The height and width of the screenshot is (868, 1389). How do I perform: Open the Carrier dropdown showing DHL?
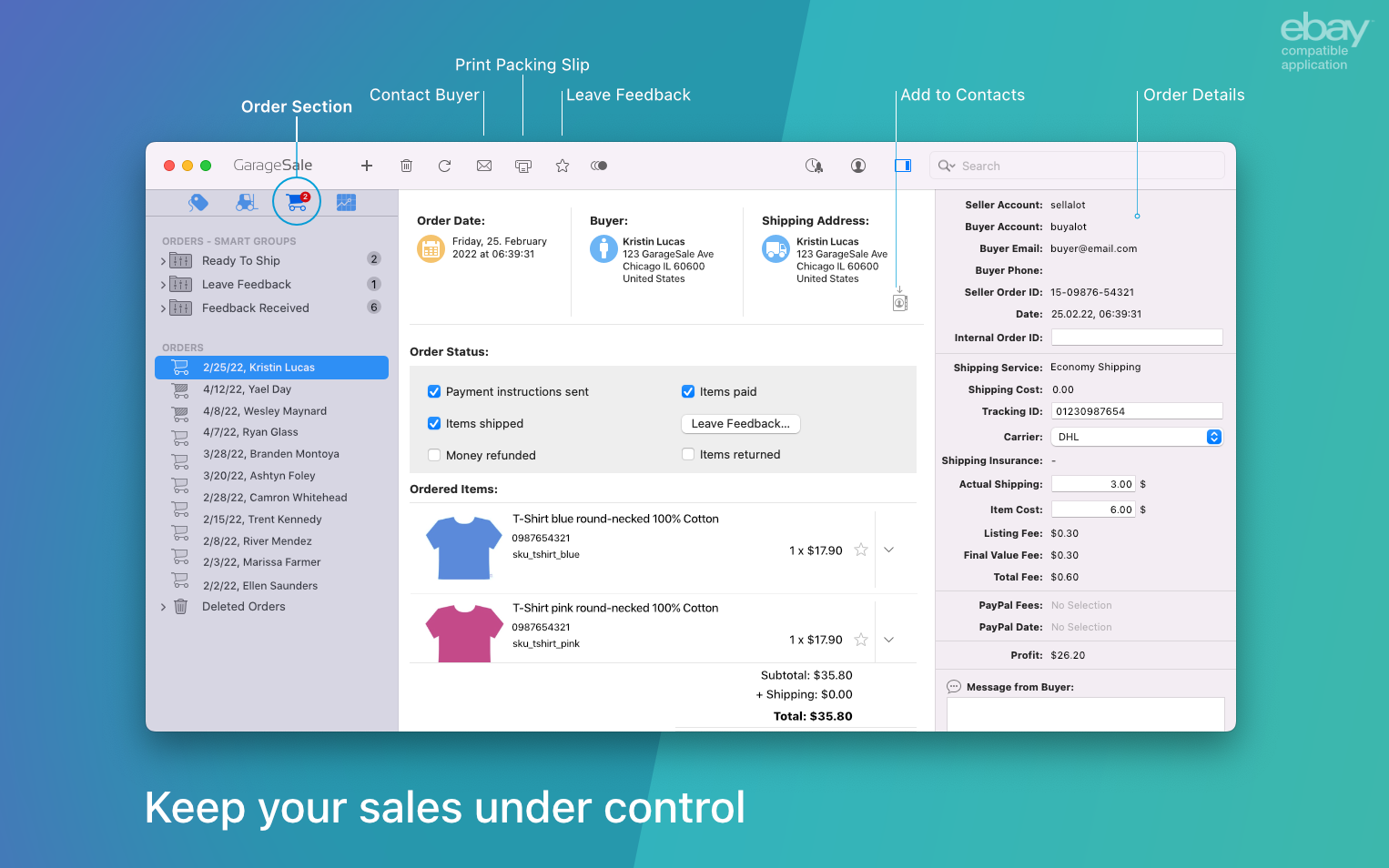pos(1213,437)
